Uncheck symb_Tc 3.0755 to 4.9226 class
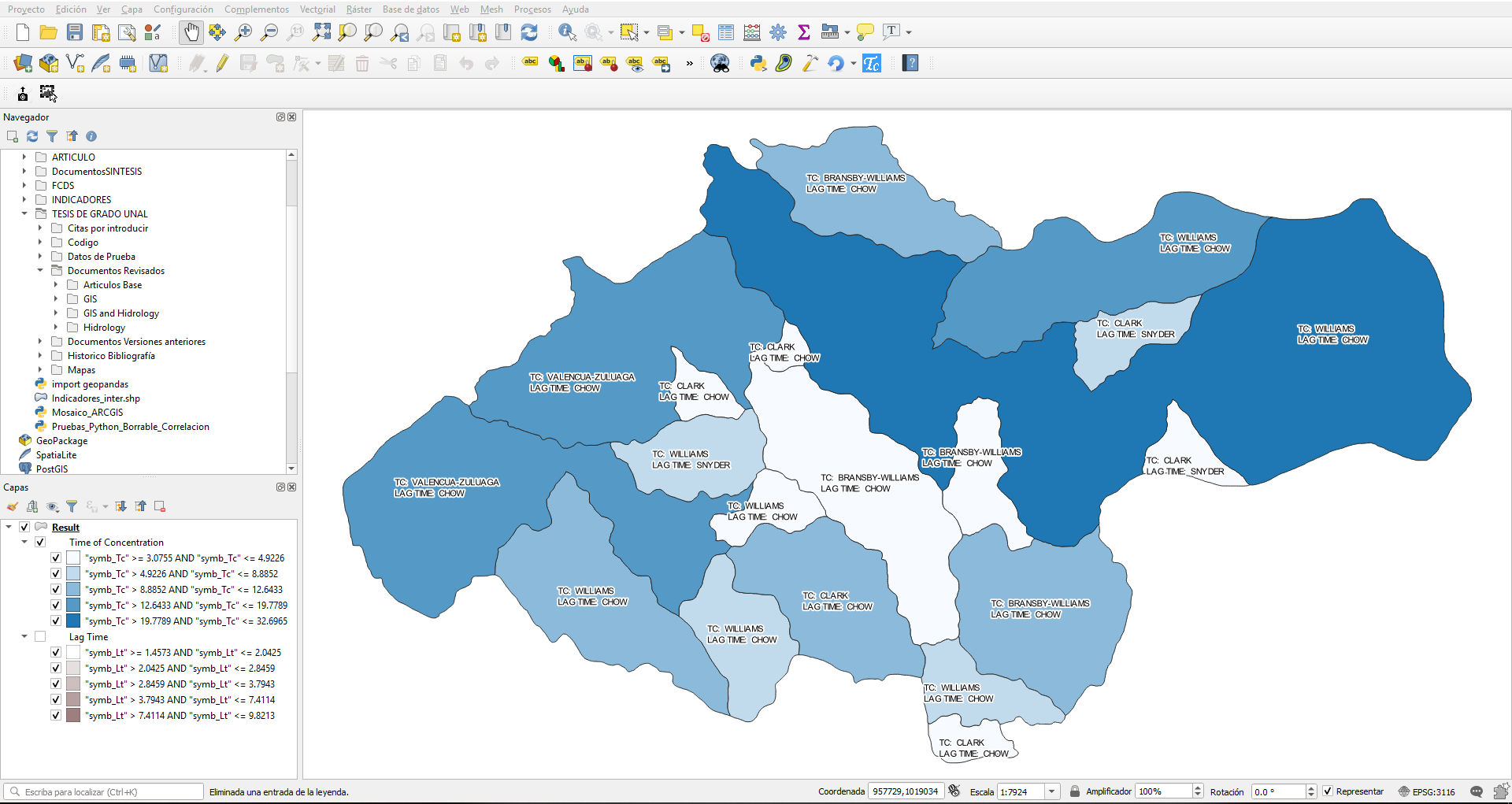The image size is (1512, 804). (x=56, y=558)
